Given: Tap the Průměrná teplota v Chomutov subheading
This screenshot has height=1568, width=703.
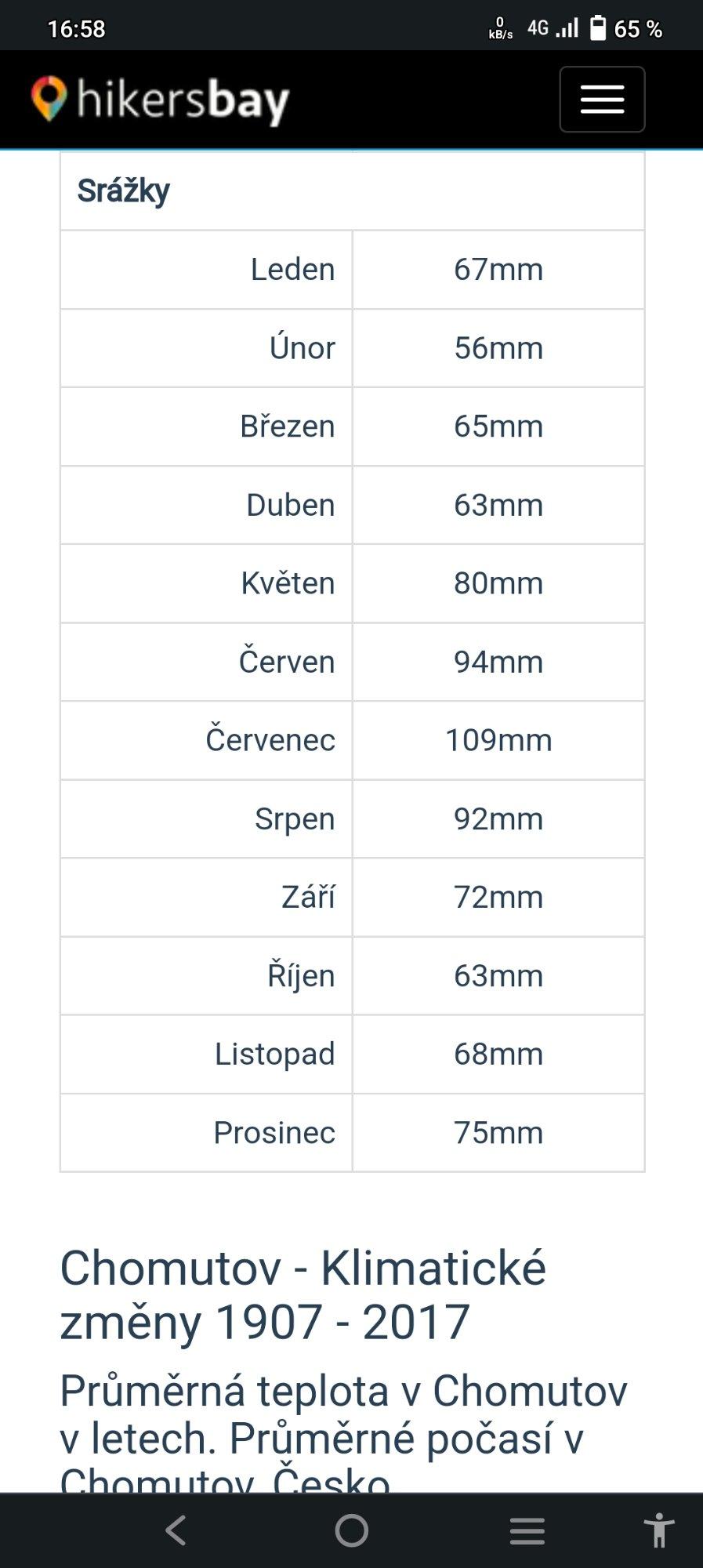Looking at the screenshot, I should [343, 1415].
